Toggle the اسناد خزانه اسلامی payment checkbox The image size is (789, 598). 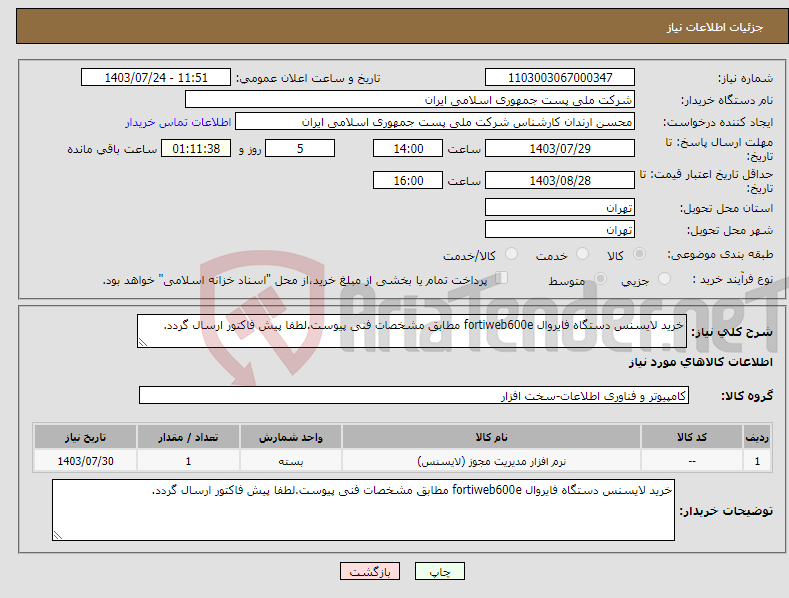[x=502, y=277]
